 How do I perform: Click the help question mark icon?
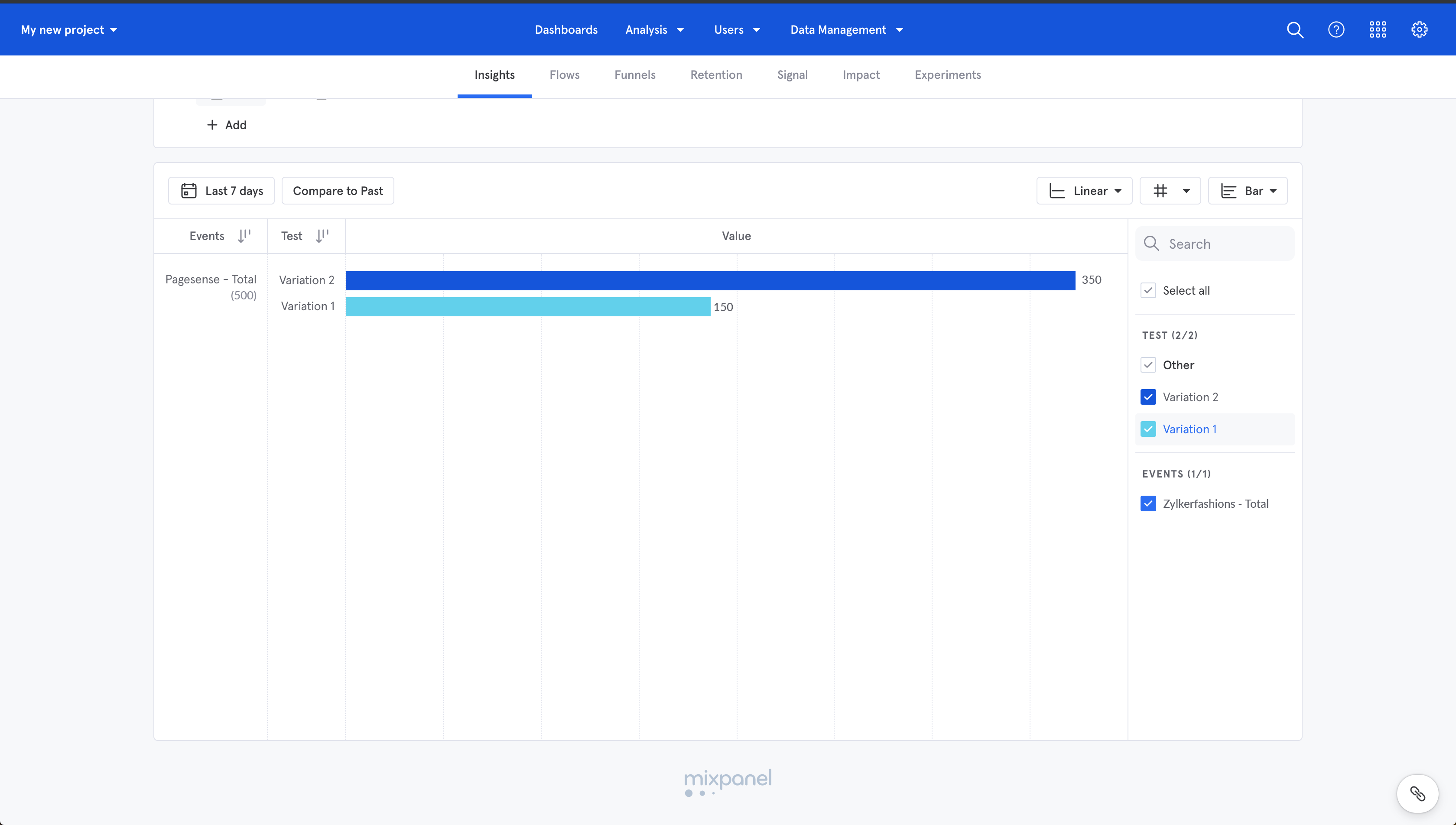tap(1336, 29)
